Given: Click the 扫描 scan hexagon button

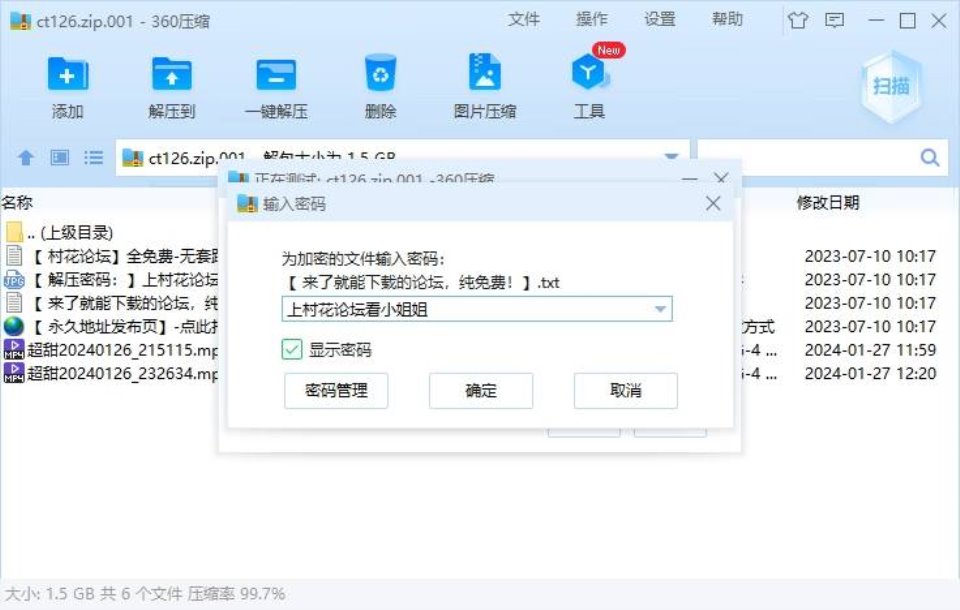Looking at the screenshot, I should [x=891, y=86].
